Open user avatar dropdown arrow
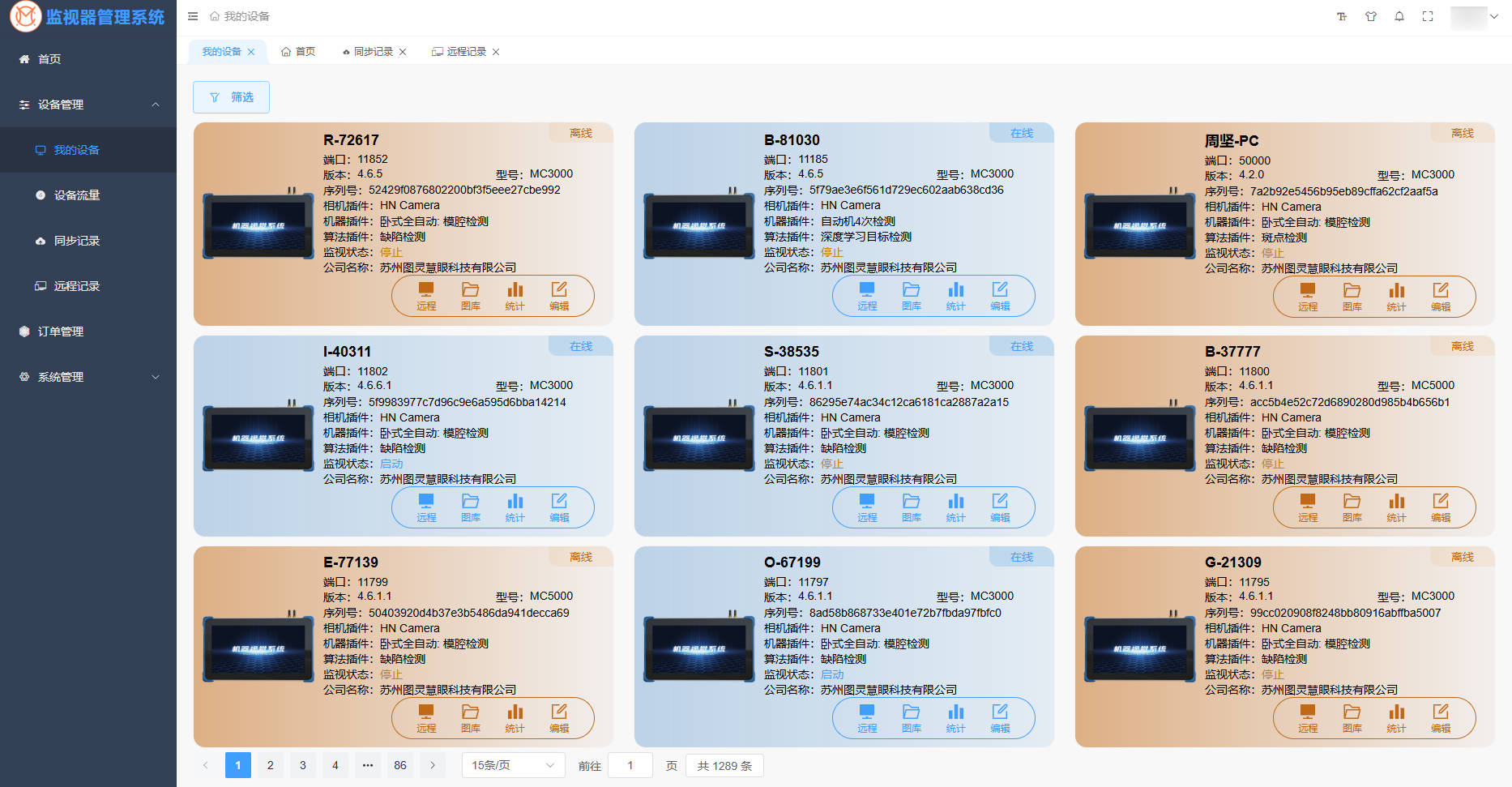Viewport: 1512px width, 787px height. (1494, 16)
